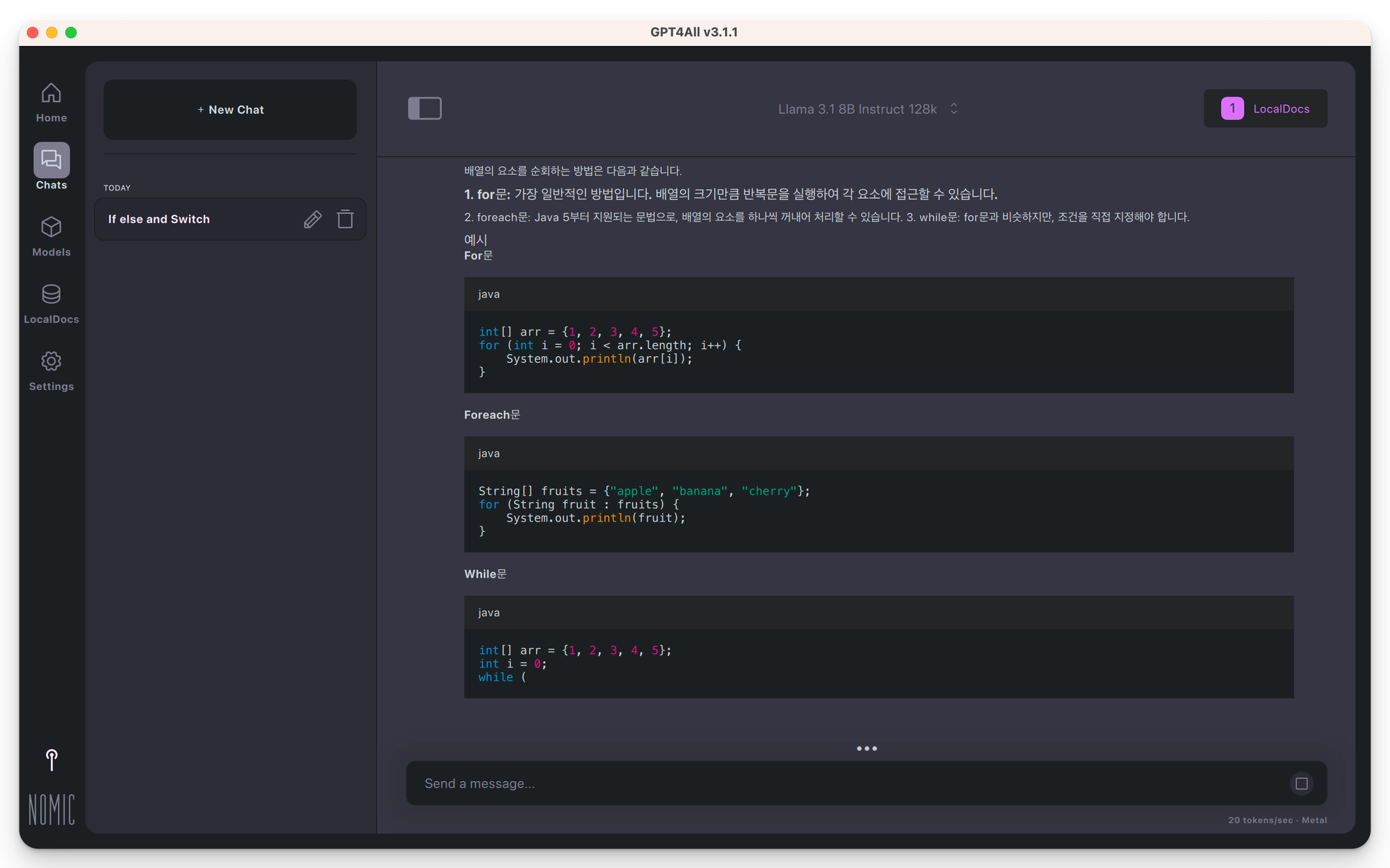This screenshot has height=868, width=1390.
Task: Open the LocalDocs collections button
Action: (1280, 109)
